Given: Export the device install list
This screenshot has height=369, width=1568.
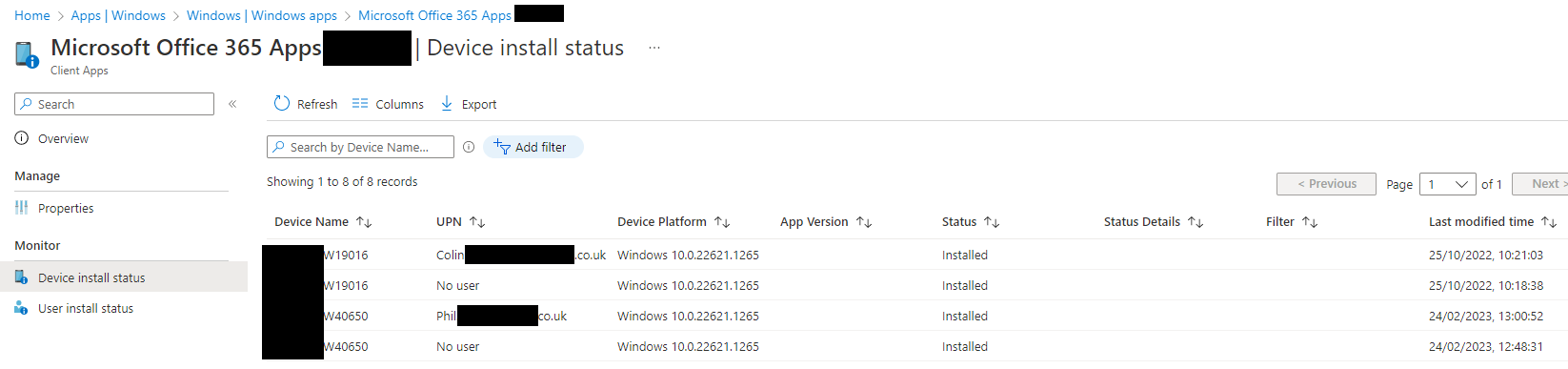Looking at the screenshot, I should click(x=469, y=104).
